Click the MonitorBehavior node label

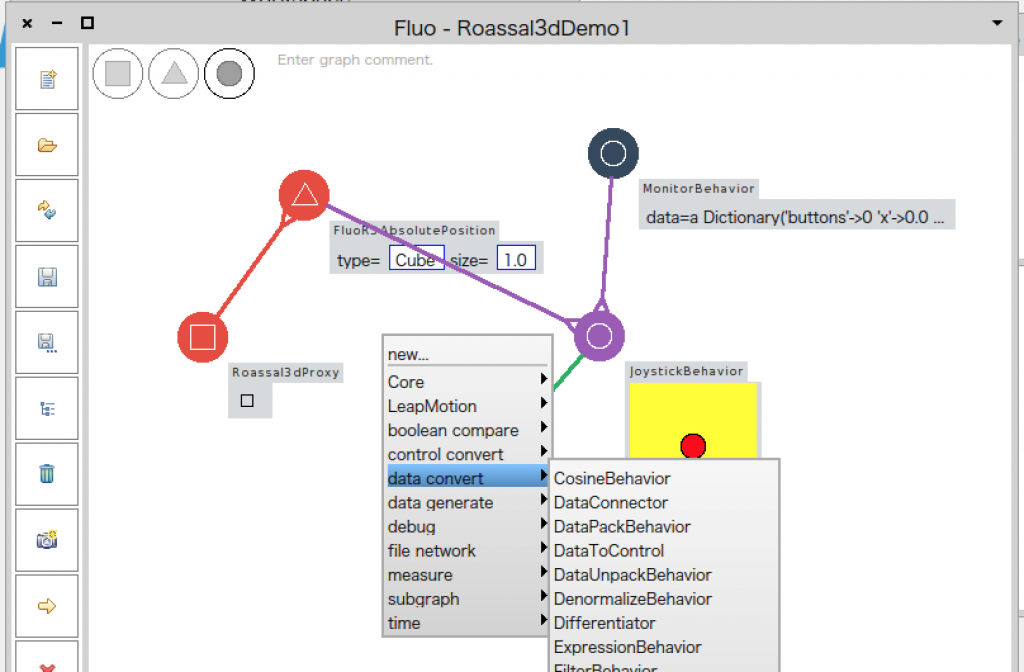(x=699, y=189)
